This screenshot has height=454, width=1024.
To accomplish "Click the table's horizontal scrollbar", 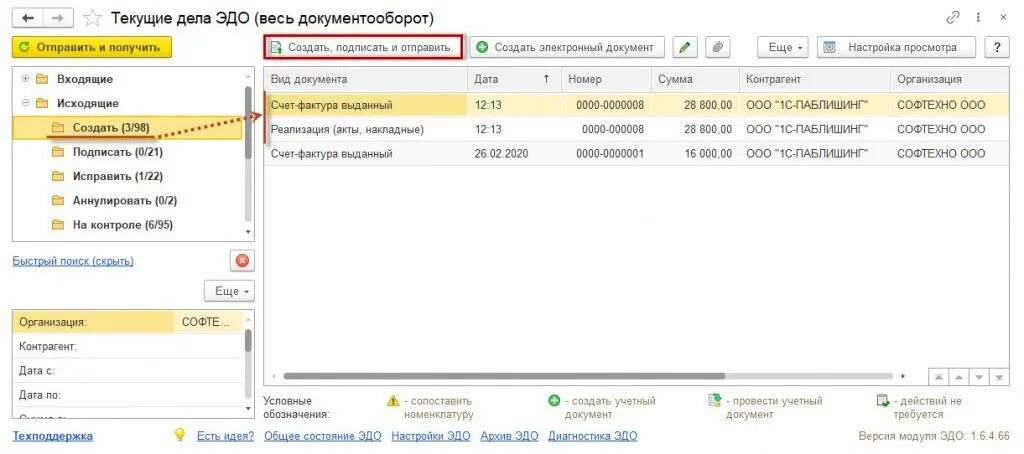I will 504,376.
